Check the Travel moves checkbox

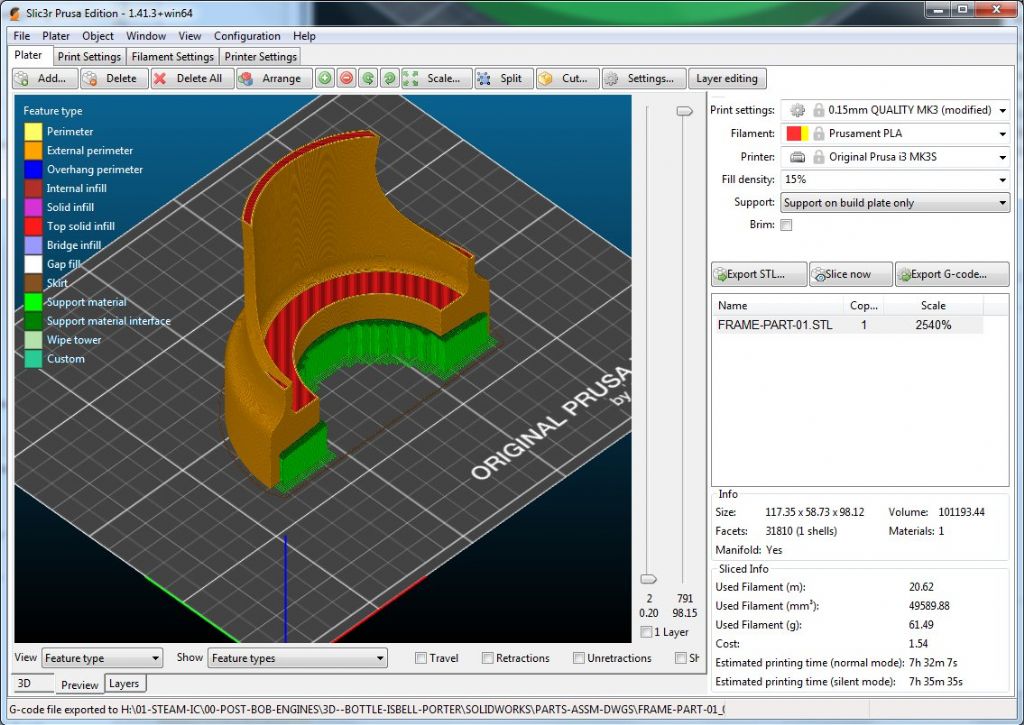(421, 658)
